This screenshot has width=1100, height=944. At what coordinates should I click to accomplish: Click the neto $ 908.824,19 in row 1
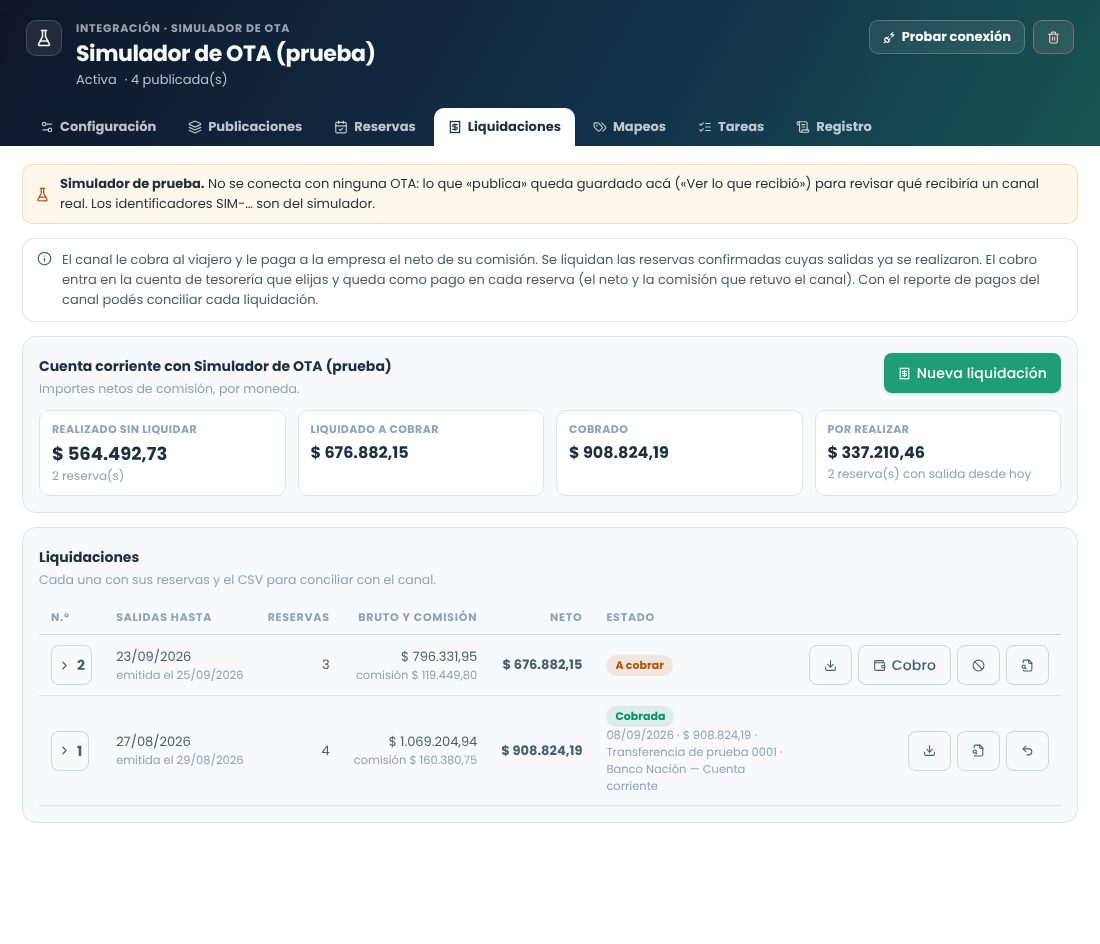point(542,750)
